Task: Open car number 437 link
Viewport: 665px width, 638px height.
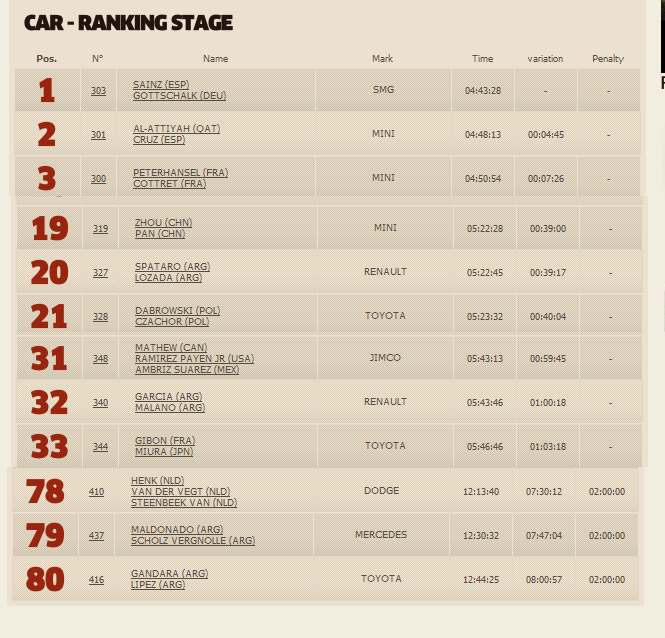Action: (96, 536)
